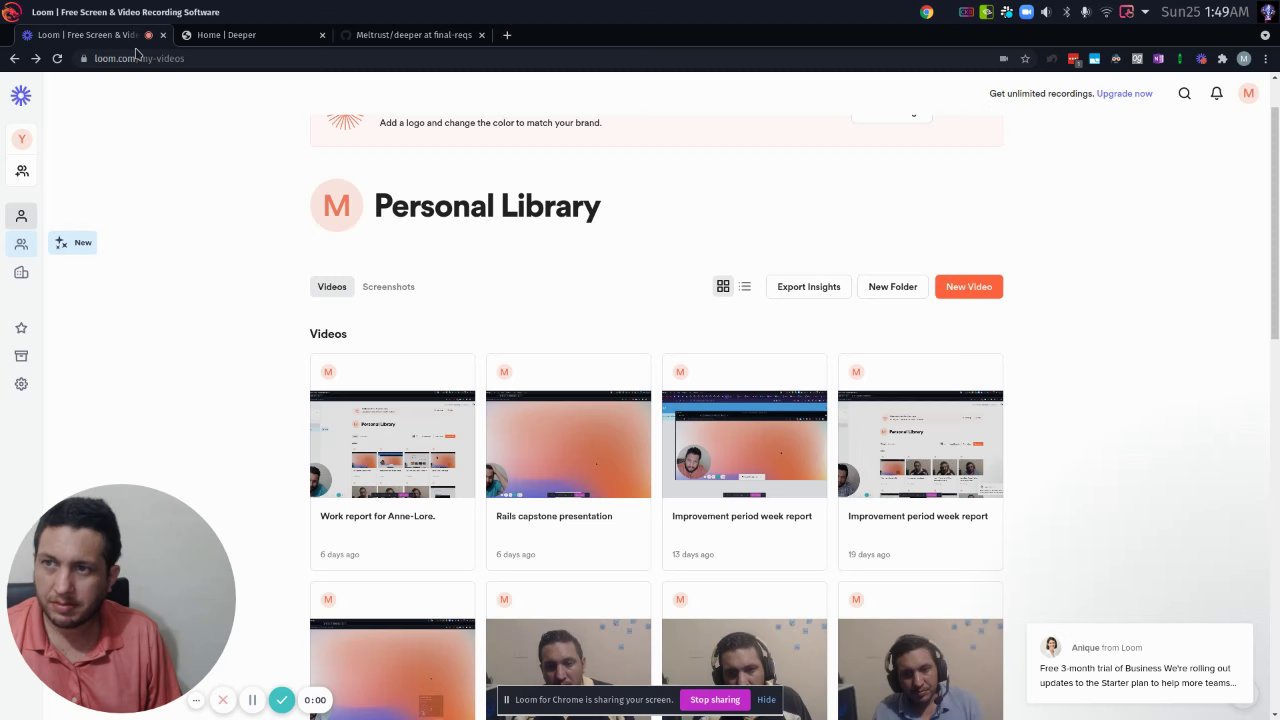Open the shared team library icon
Image resolution: width=1280 pixels, height=720 pixels.
click(x=21, y=244)
